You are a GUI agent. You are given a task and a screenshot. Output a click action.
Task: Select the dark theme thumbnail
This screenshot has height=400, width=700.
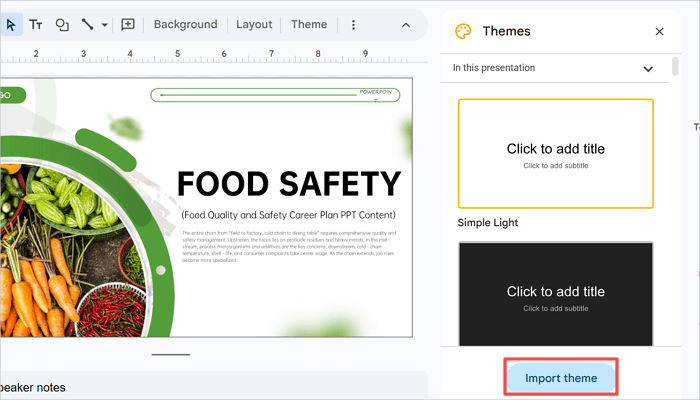556,294
